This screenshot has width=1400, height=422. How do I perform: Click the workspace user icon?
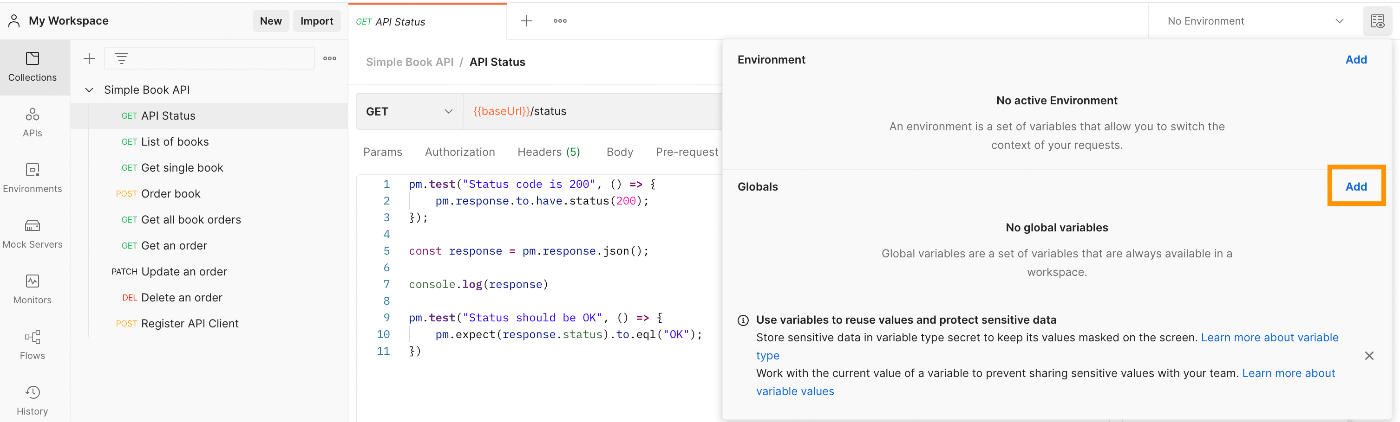[x=14, y=20]
